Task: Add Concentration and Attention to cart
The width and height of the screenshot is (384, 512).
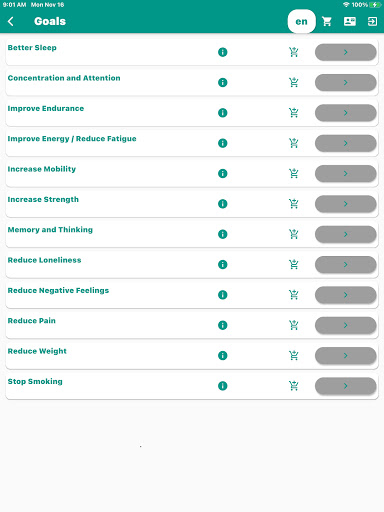Action: click(x=294, y=82)
